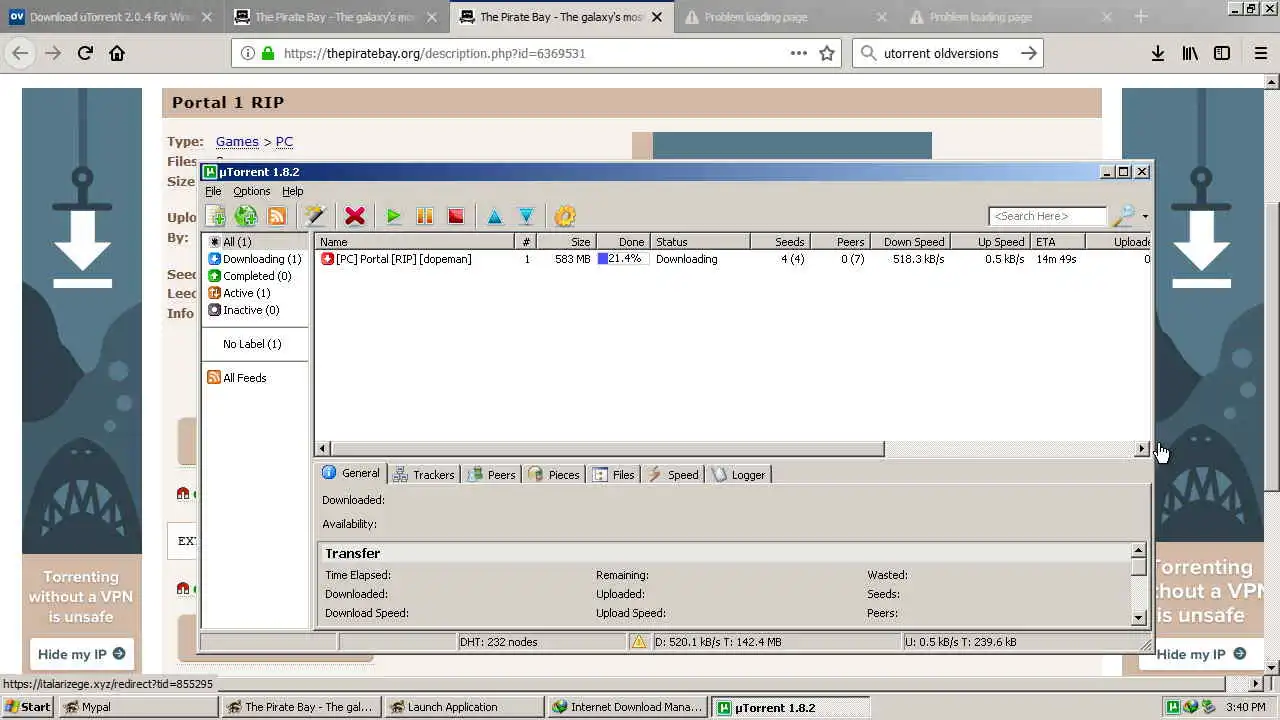Click the Games link on Pirate Bay page
The width and height of the screenshot is (1280, 720).
pos(237,142)
